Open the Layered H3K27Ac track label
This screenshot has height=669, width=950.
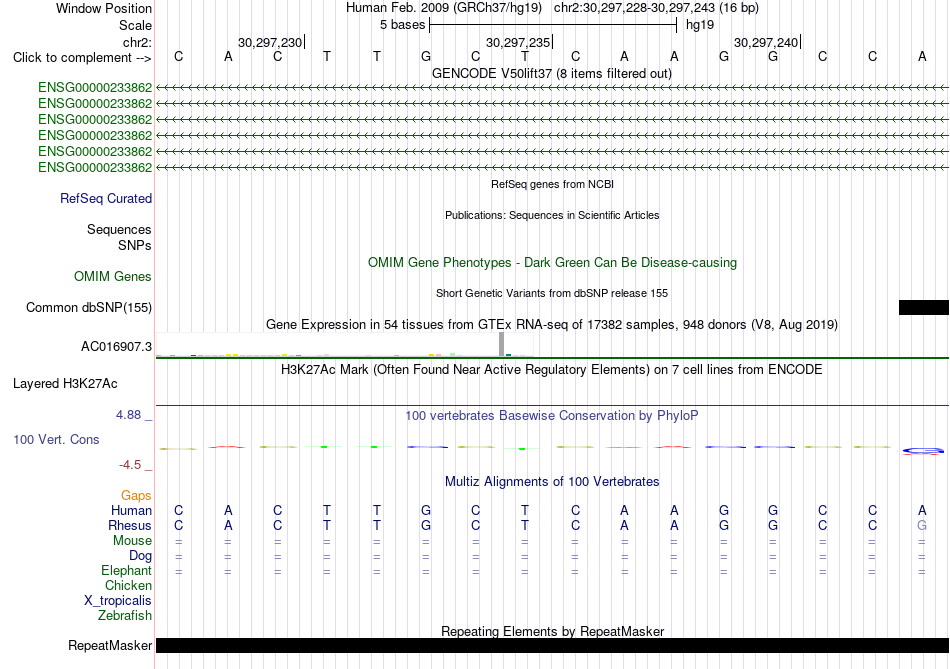point(65,384)
